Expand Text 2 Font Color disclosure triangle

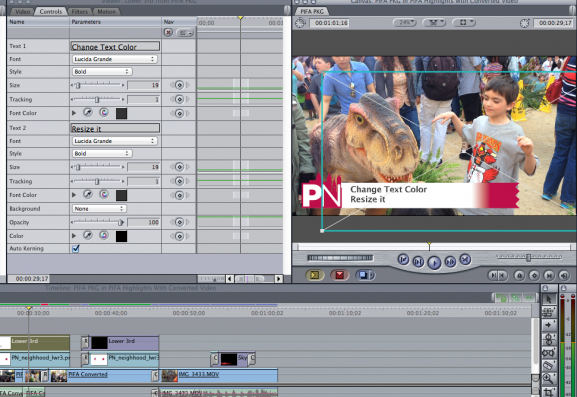[74, 195]
